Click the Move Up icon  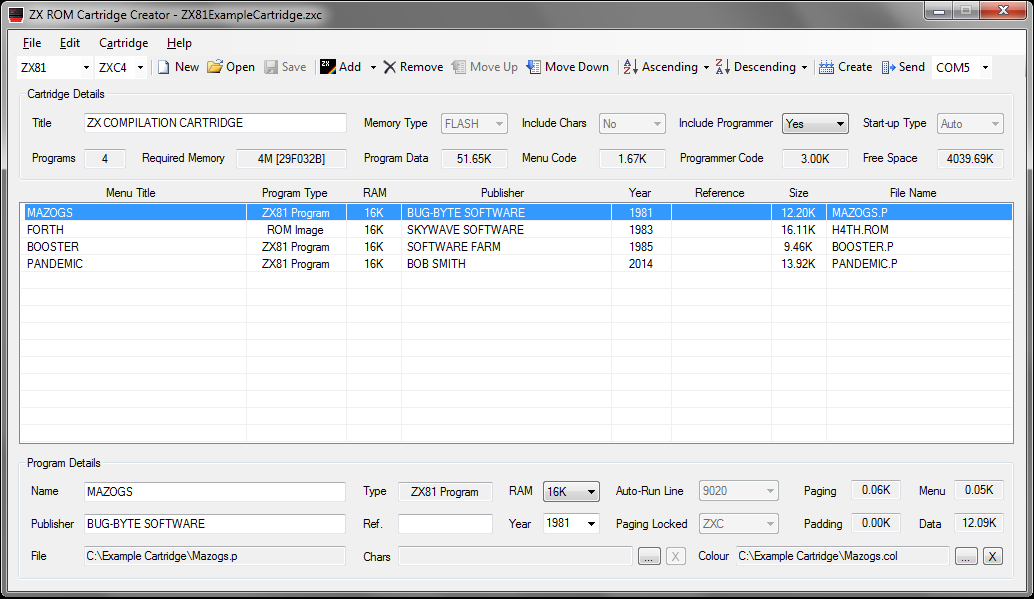459,67
